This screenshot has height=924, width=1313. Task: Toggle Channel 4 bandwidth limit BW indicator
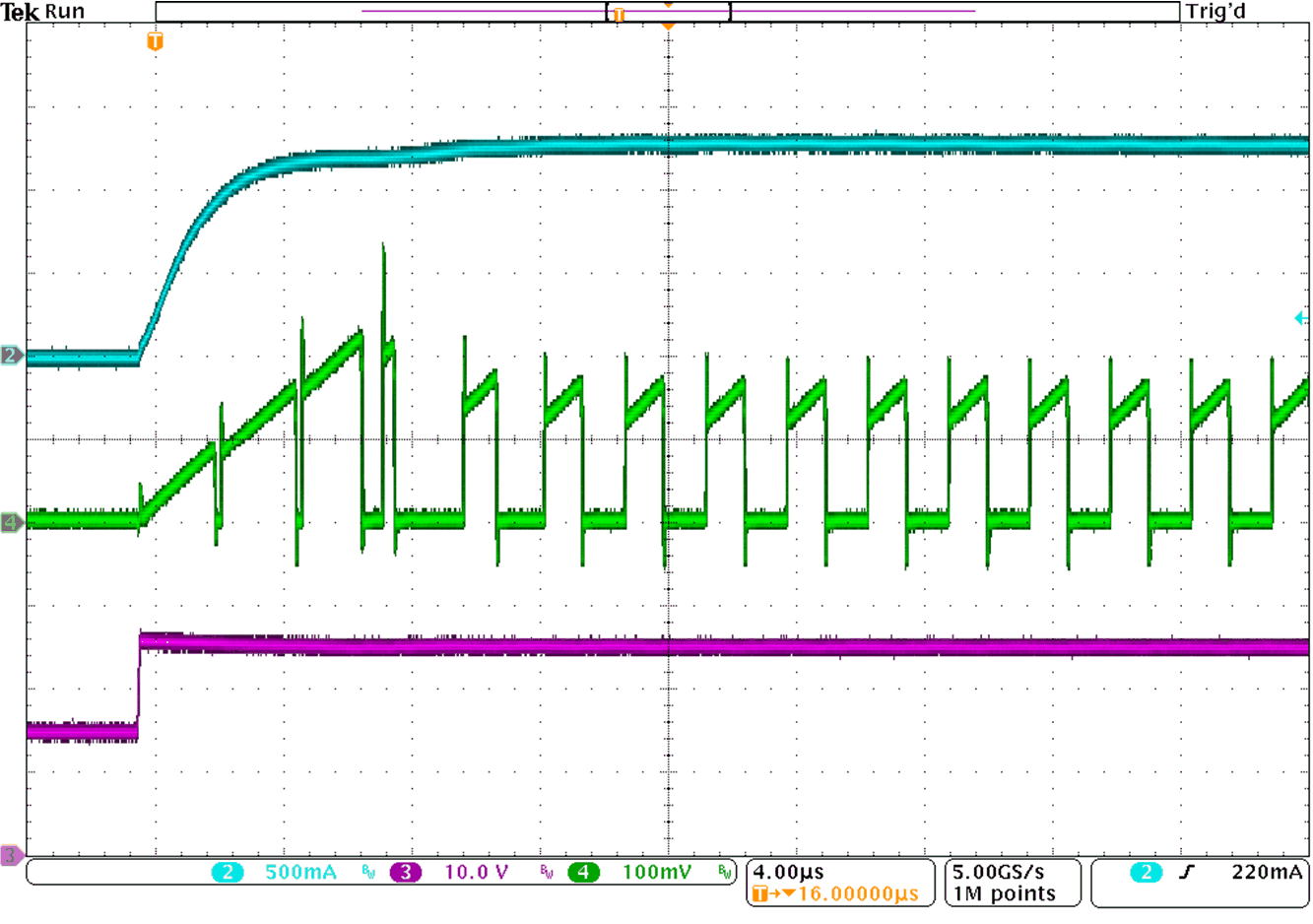click(723, 872)
